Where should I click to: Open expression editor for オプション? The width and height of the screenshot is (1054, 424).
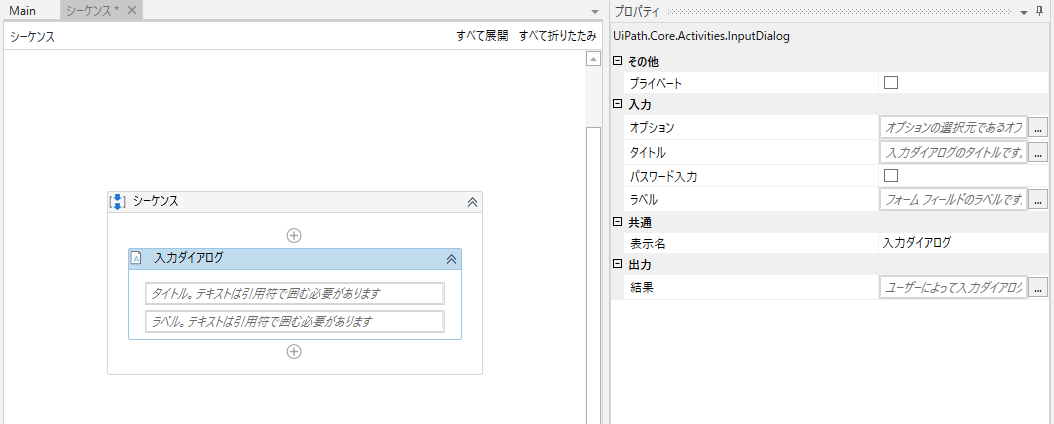tap(1038, 126)
